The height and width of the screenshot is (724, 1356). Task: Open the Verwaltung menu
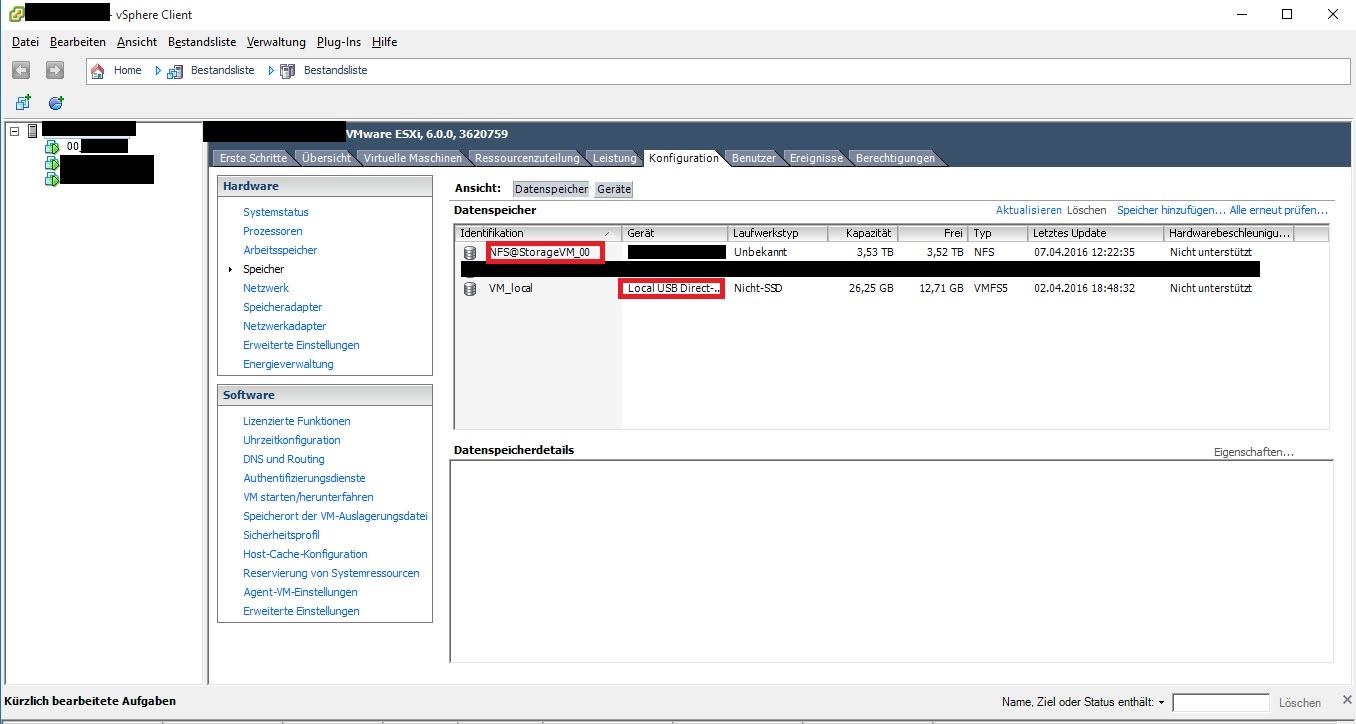[x=276, y=42]
